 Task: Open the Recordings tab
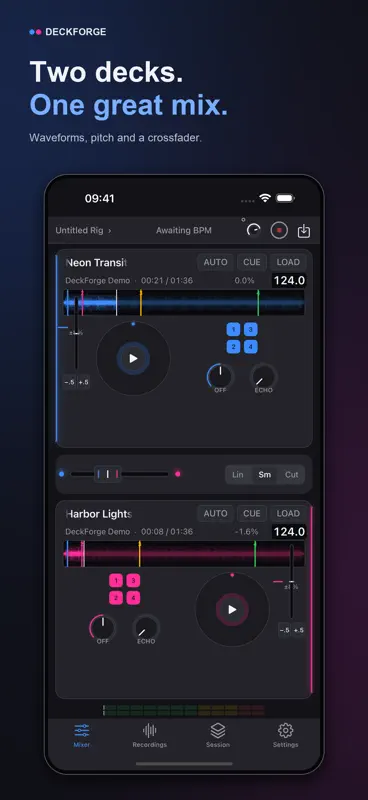tap(150, 735)
